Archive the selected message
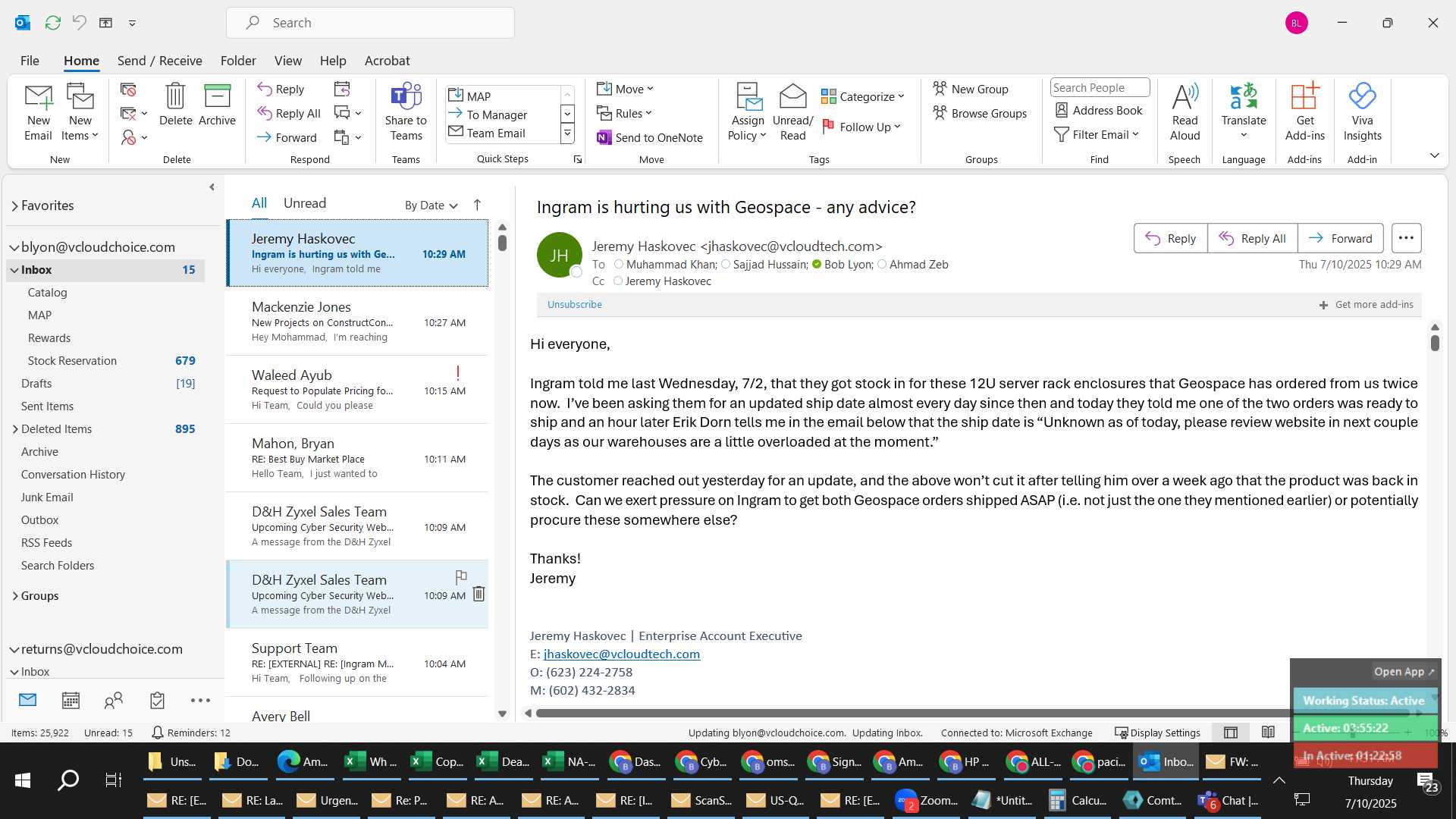This screenshot has height=819, width=1456. tap(217, 105)
